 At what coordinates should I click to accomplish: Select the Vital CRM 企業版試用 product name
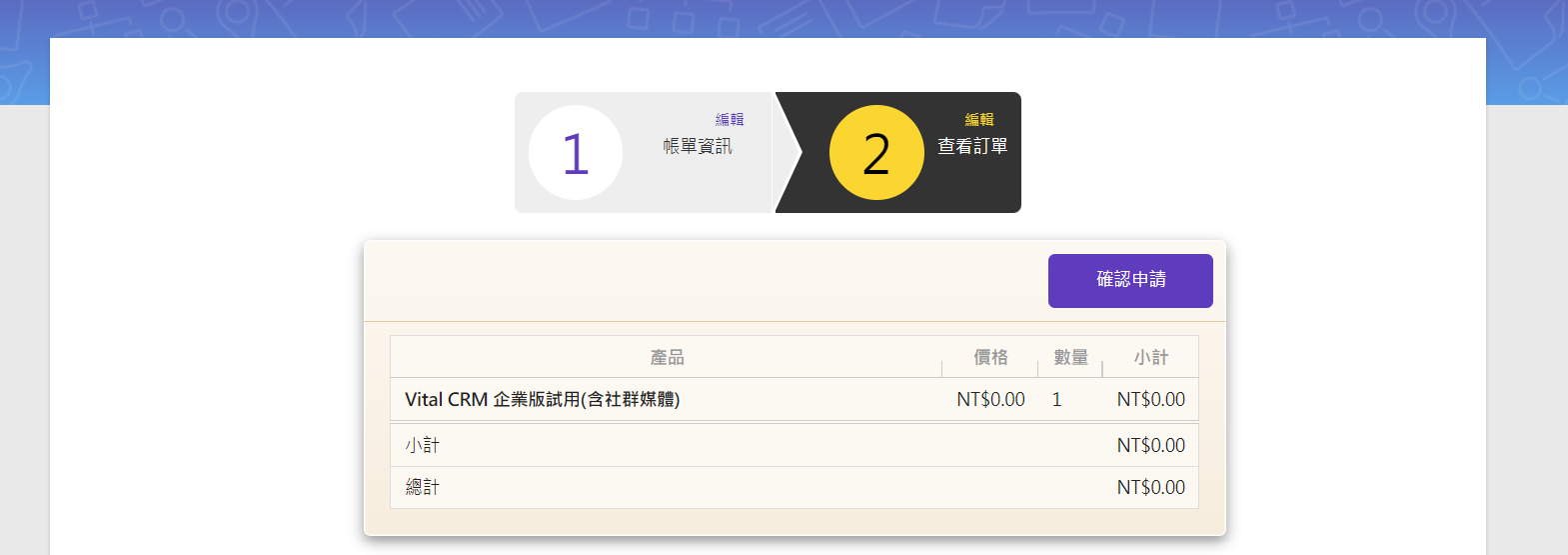(x=542, y=400)
